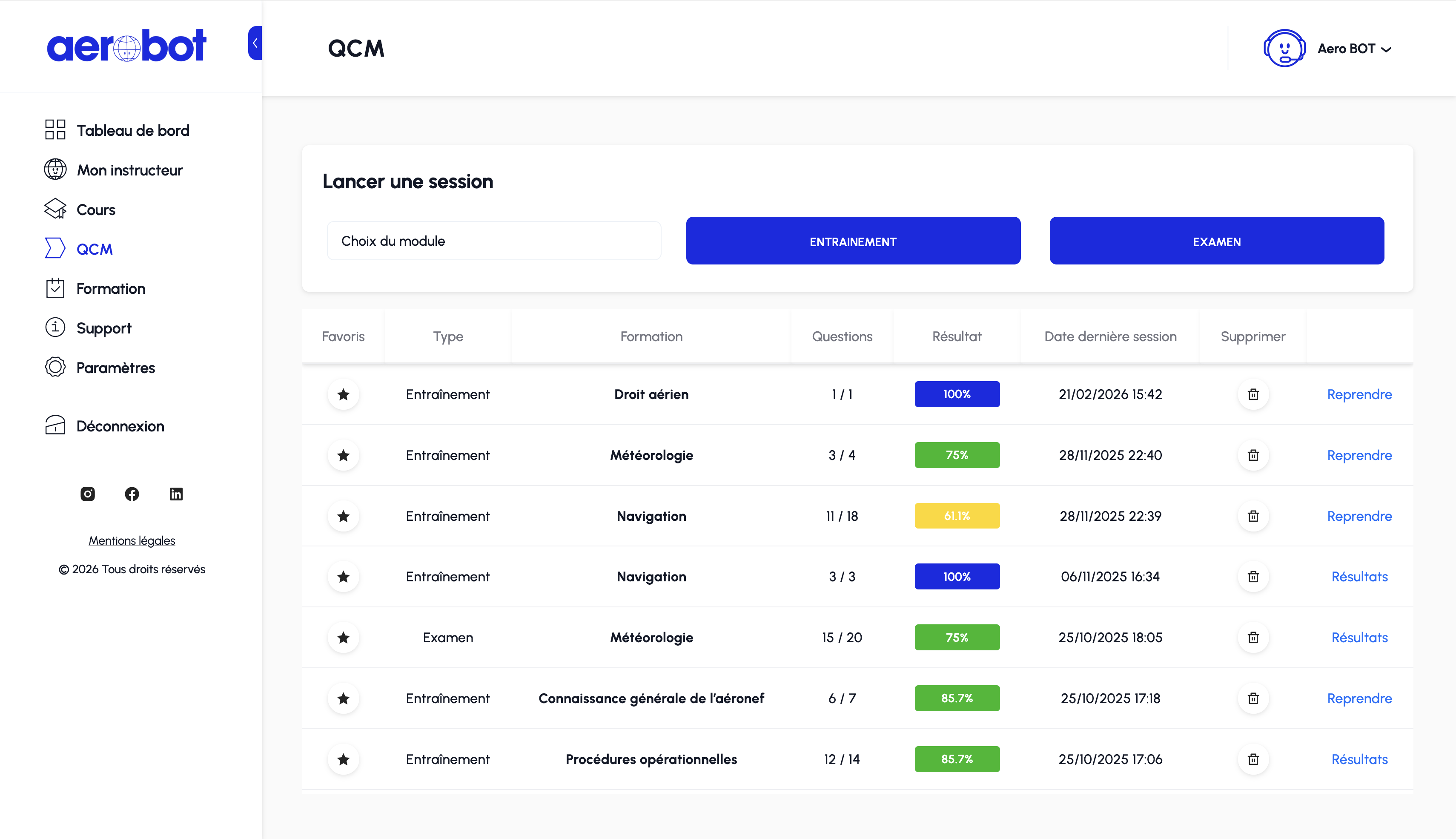Click Reprendre for Droit aérien

pyautogui.click(x=1359, y=395)
